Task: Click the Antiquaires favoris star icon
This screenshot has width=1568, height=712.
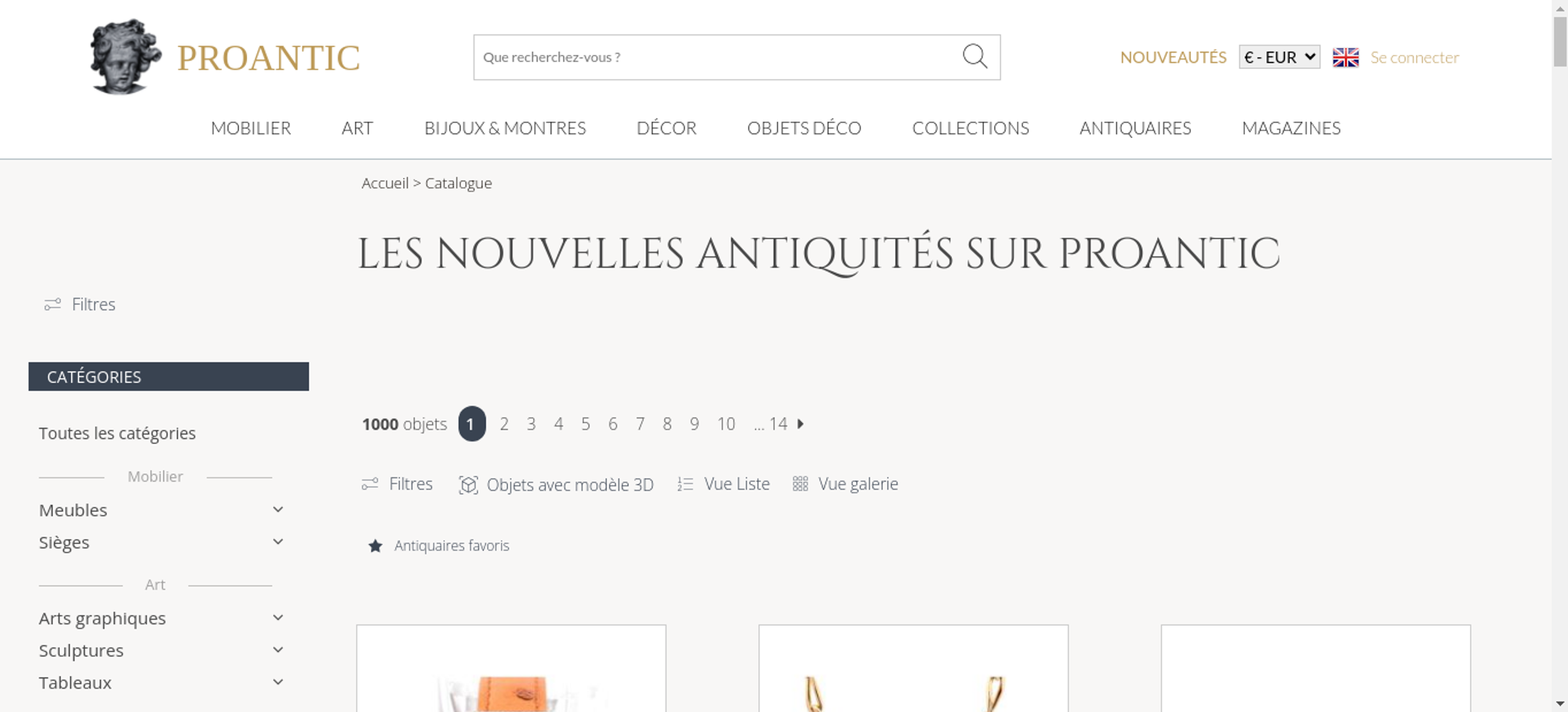Action: click(376, 546)
